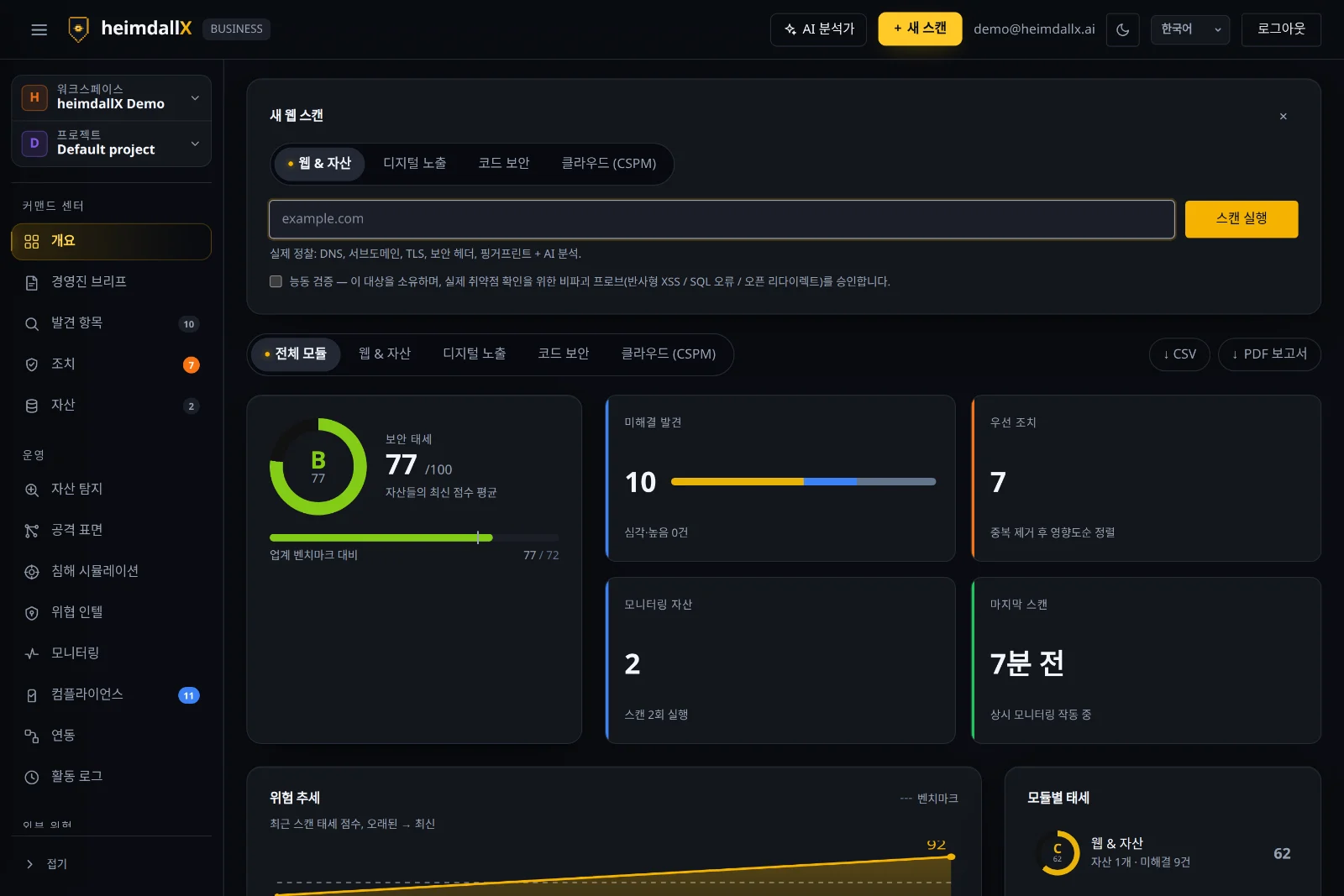Image resolution: width=1344 pixels, height=896 pixels.
Task: Open the hamburger navigation menu
Action: (x=39, y=29)
